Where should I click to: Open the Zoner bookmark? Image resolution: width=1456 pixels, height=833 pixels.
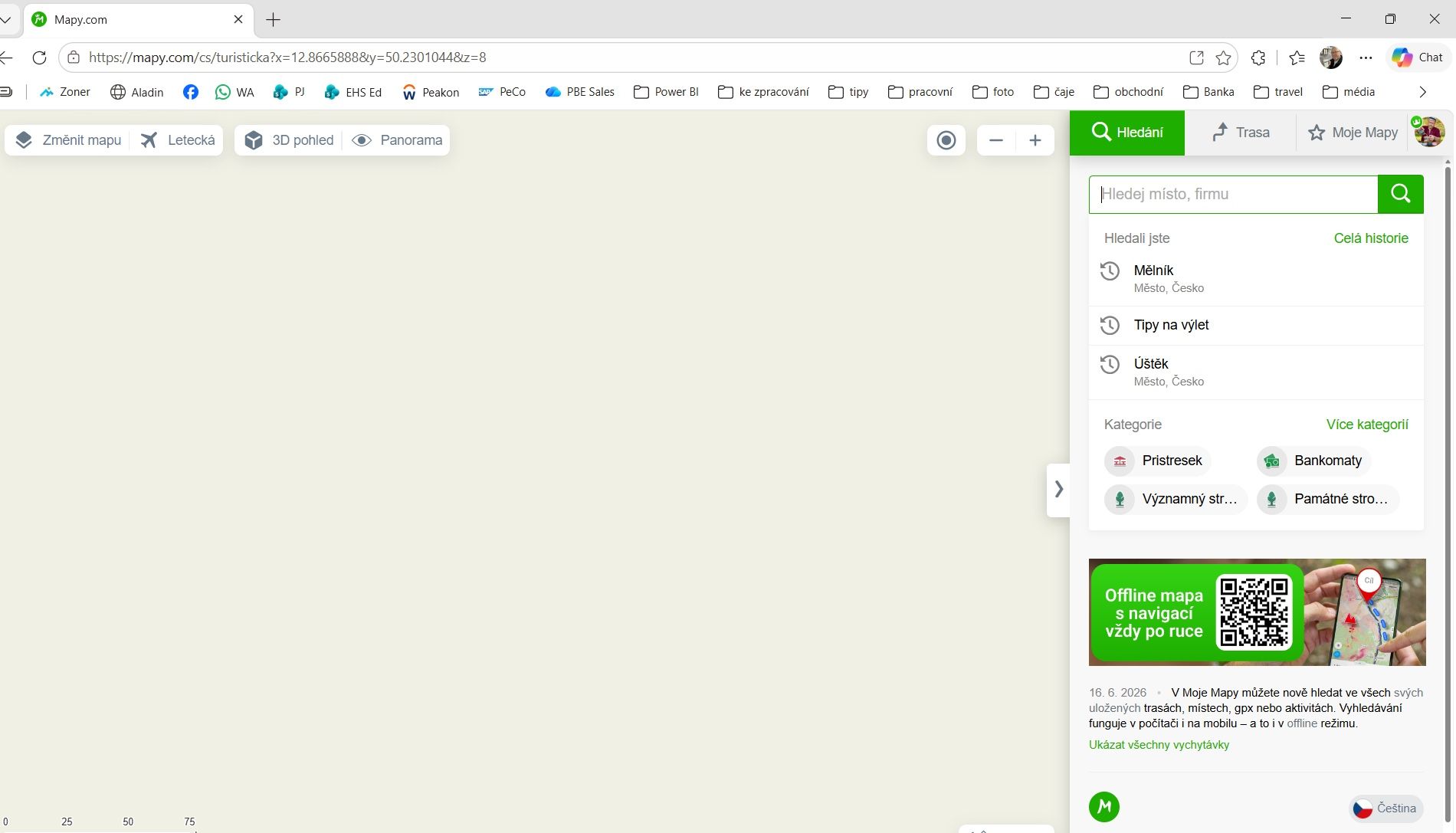65,92
